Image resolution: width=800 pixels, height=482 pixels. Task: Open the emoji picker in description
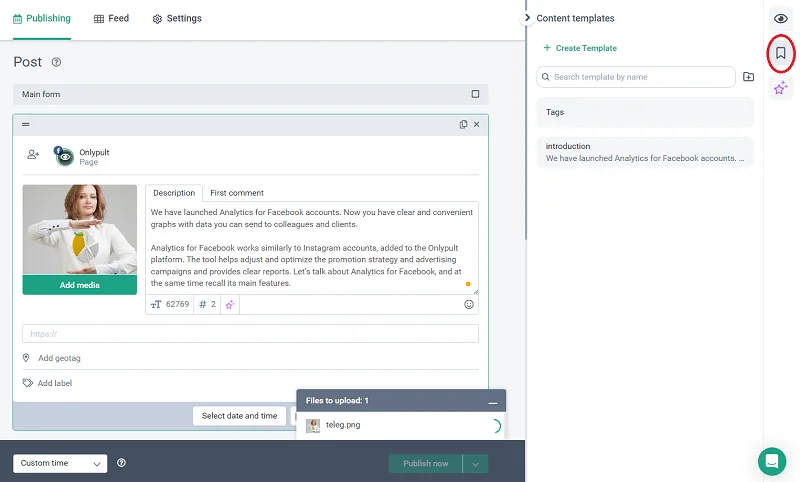click(x=469, y=304)
